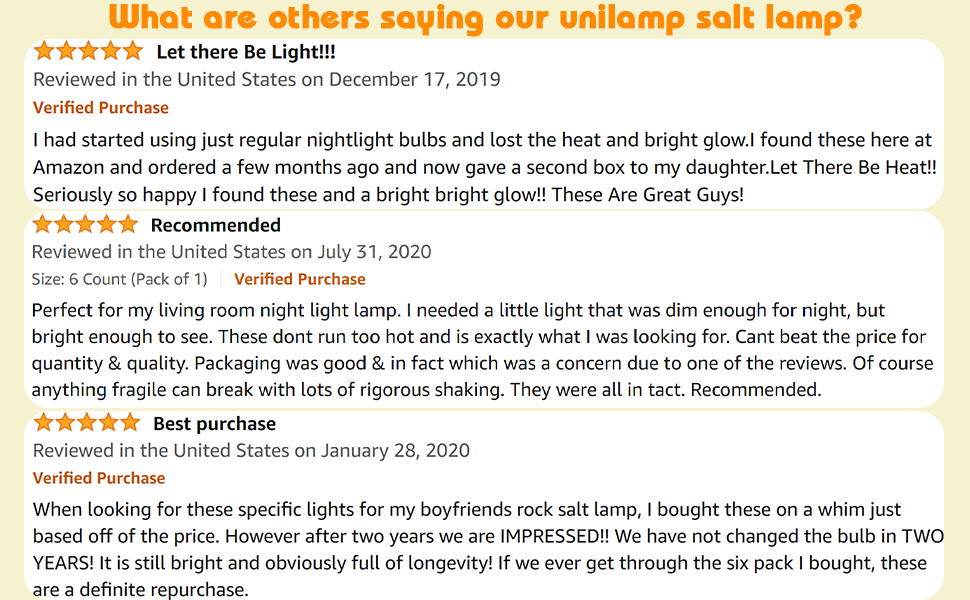Click the orange "What are others saying" heading
This screenshot has height=600, width=970.
pyautogui.click(x=486, y=18)
